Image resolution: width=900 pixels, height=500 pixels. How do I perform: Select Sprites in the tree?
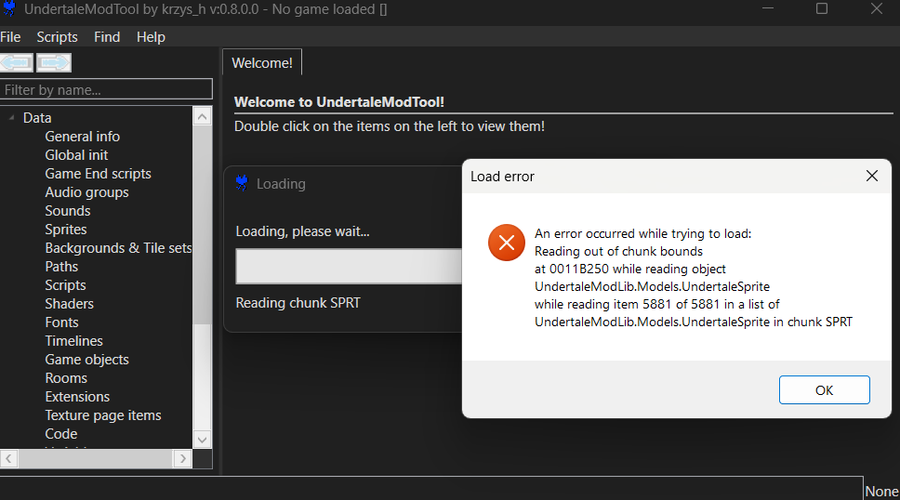(66, 229)
